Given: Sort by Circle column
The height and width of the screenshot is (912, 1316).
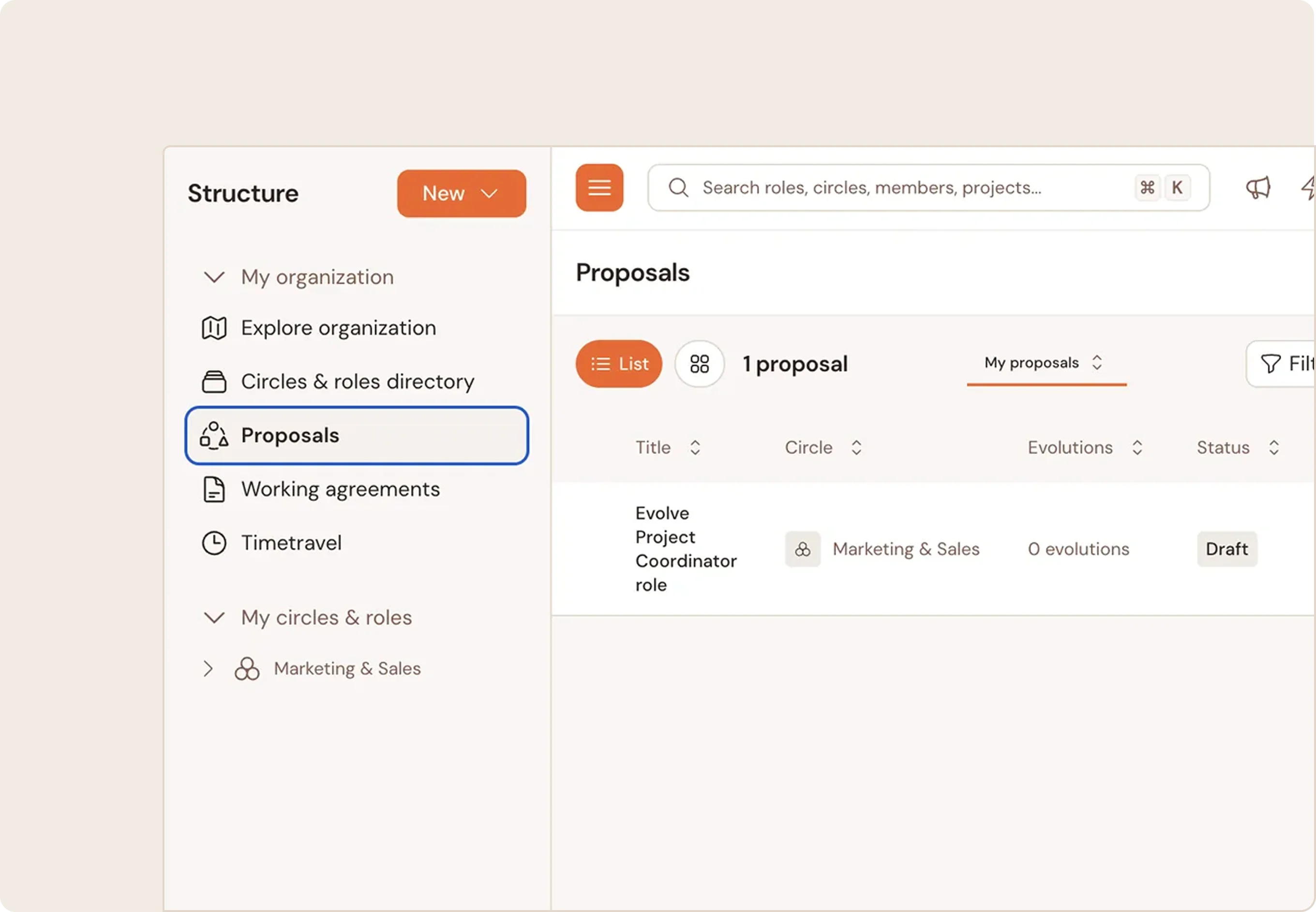Looking at the screenshot, I should (823, 447).
